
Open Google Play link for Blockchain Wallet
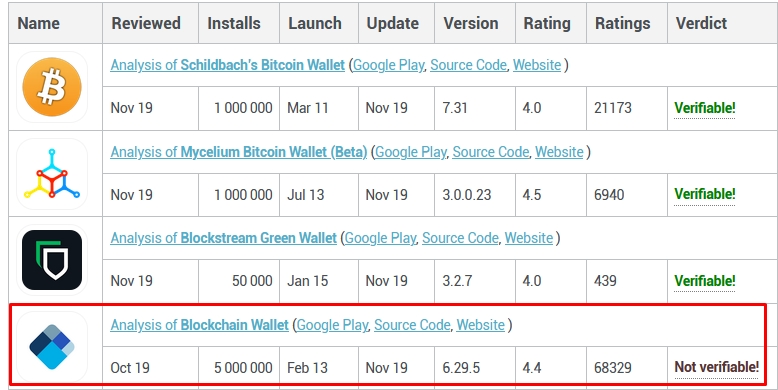(x=332, y=325)
